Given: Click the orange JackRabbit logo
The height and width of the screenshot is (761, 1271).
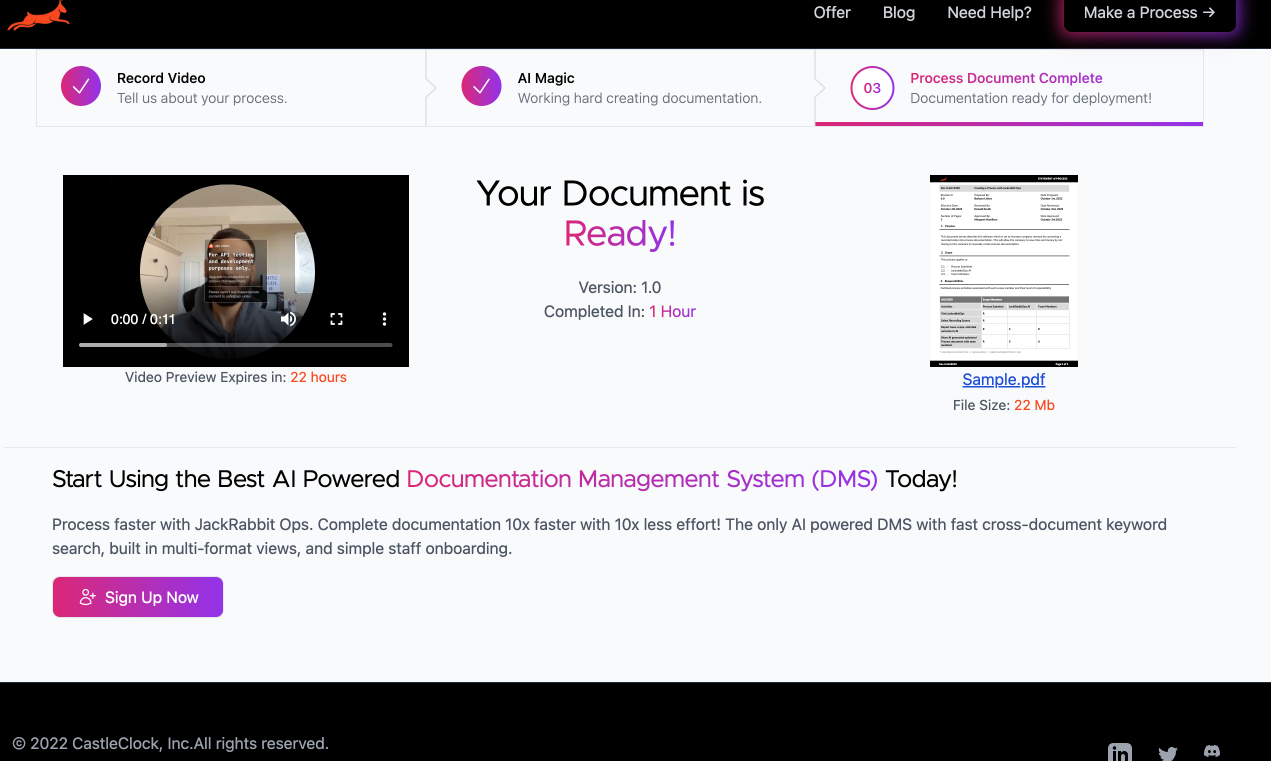Looking at the screenshot, I should point(38,14).
